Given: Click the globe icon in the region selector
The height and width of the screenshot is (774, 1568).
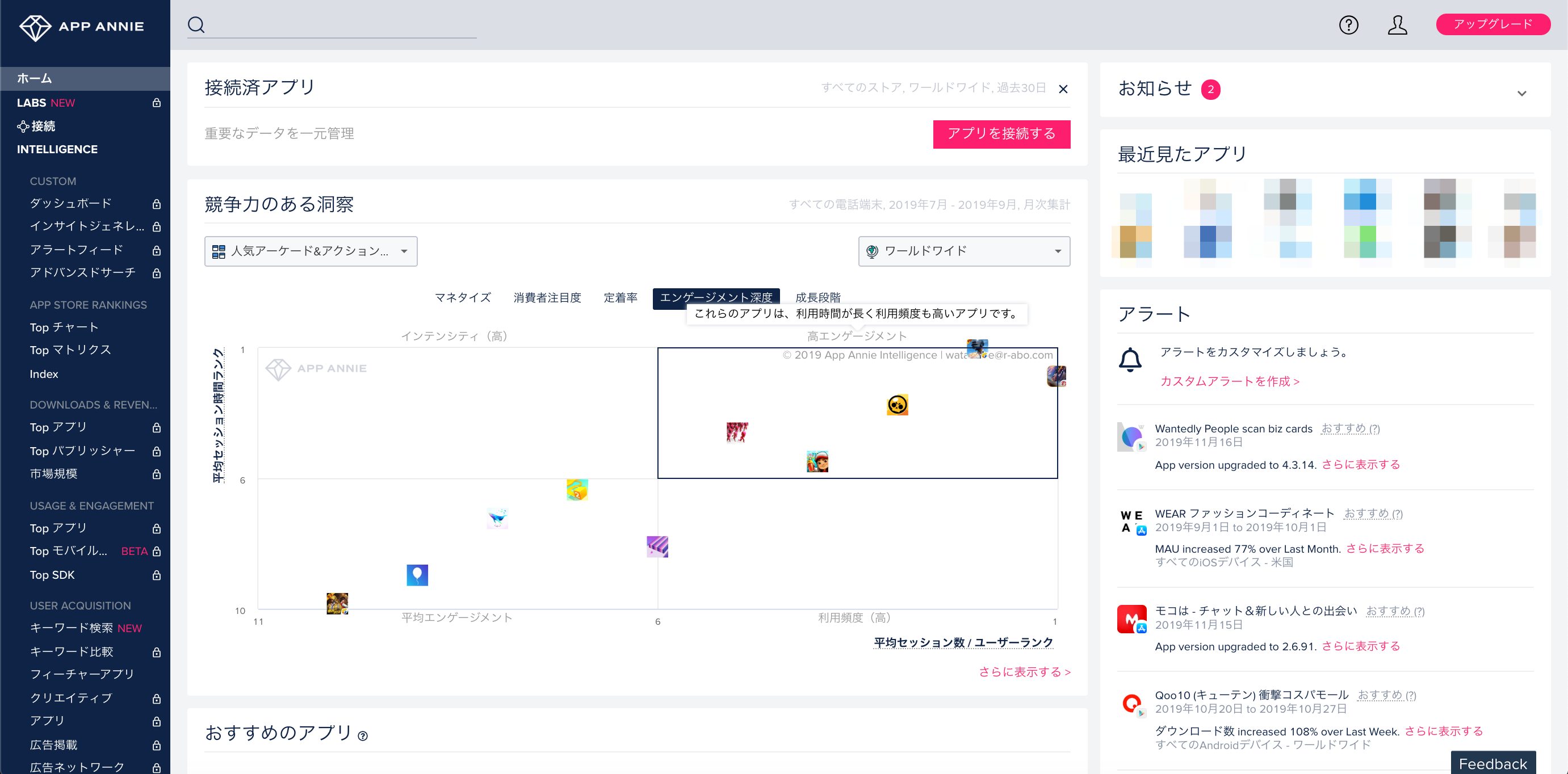Looking at the screenshot, I should (873, 251).
